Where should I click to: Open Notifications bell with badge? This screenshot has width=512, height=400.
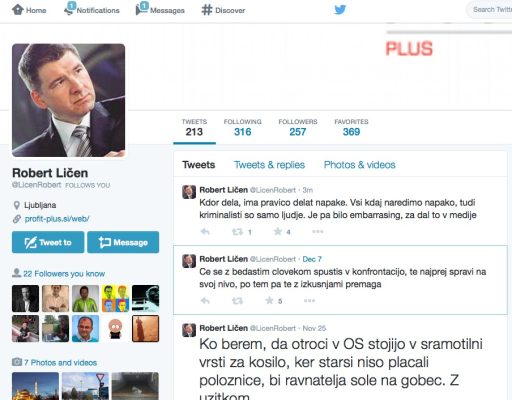click(70, 9)
